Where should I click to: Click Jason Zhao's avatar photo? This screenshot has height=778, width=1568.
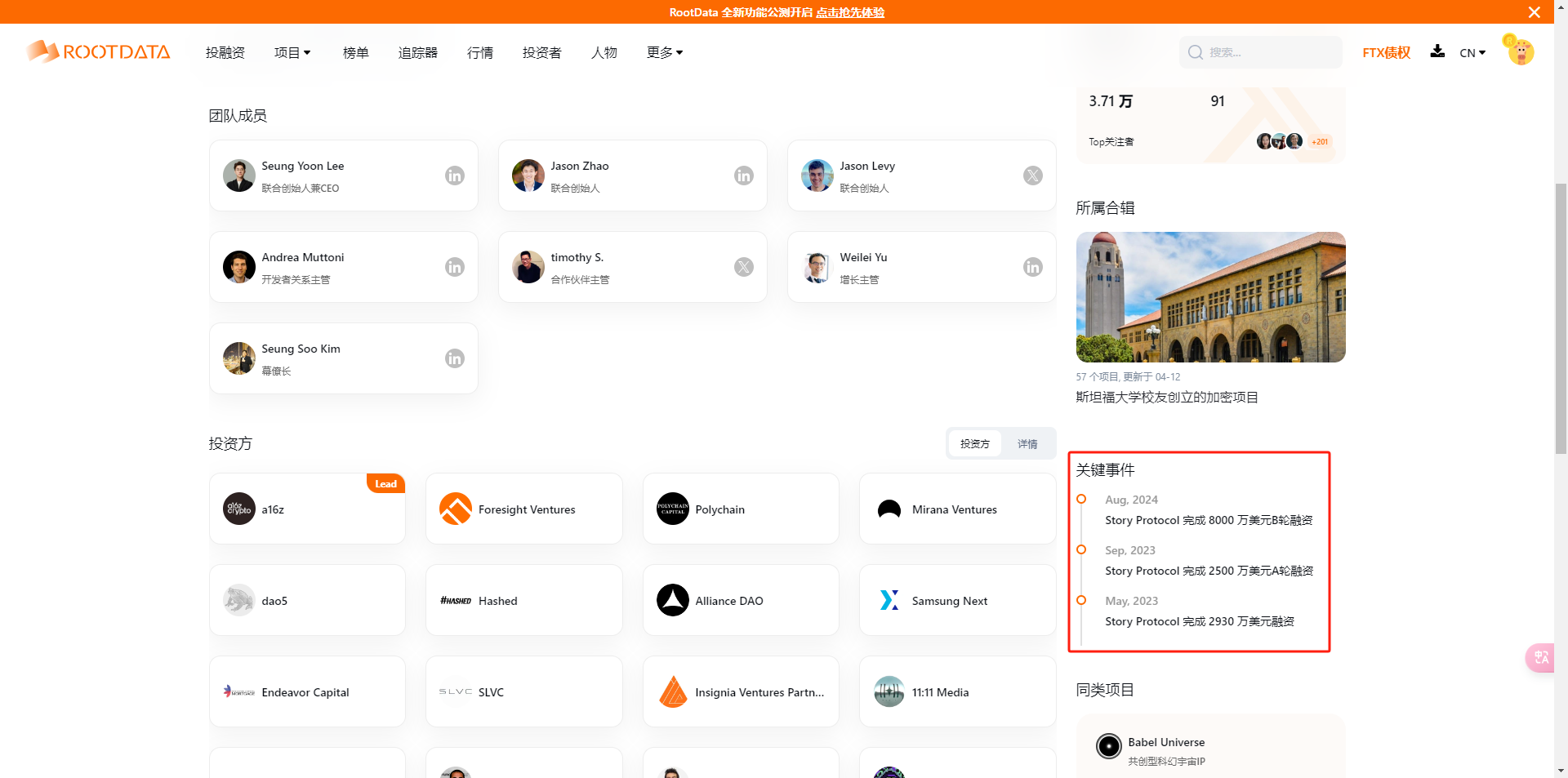tap(528, 176)
